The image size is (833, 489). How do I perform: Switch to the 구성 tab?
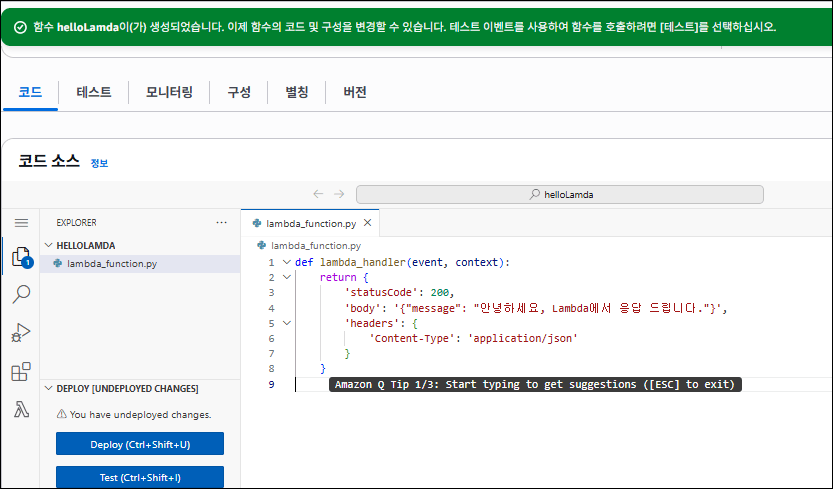click(239, 92)
